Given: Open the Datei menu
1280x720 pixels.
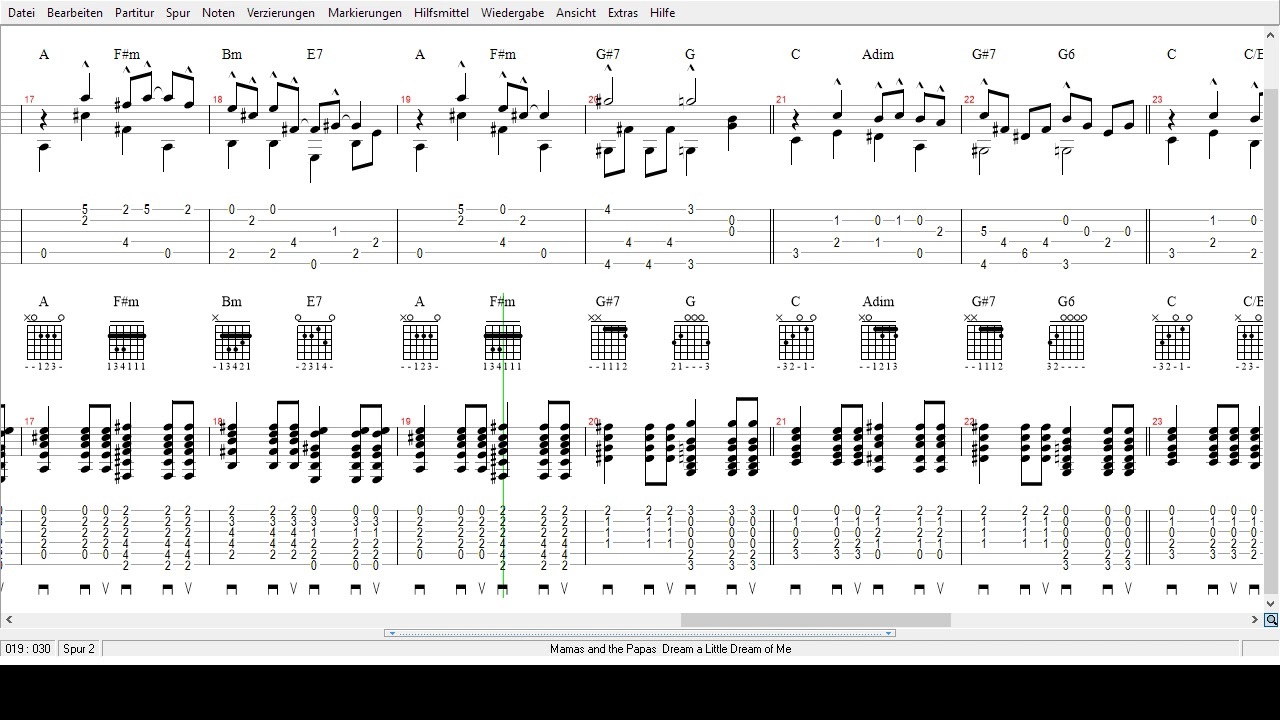Looking at the screenshot, I should 21,13.
